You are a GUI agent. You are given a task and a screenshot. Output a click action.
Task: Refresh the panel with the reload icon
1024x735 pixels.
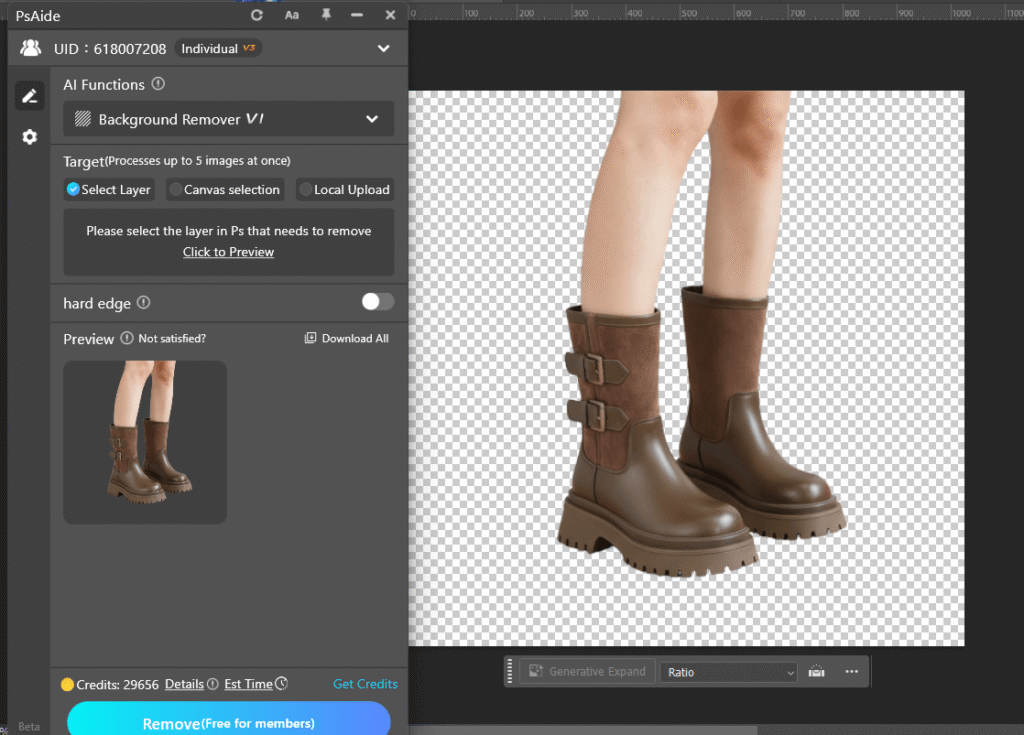click(x=257, y=15)
